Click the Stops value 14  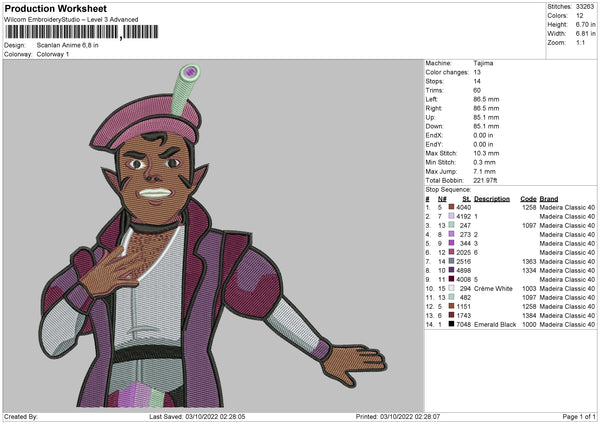click(x=477, y=81)
